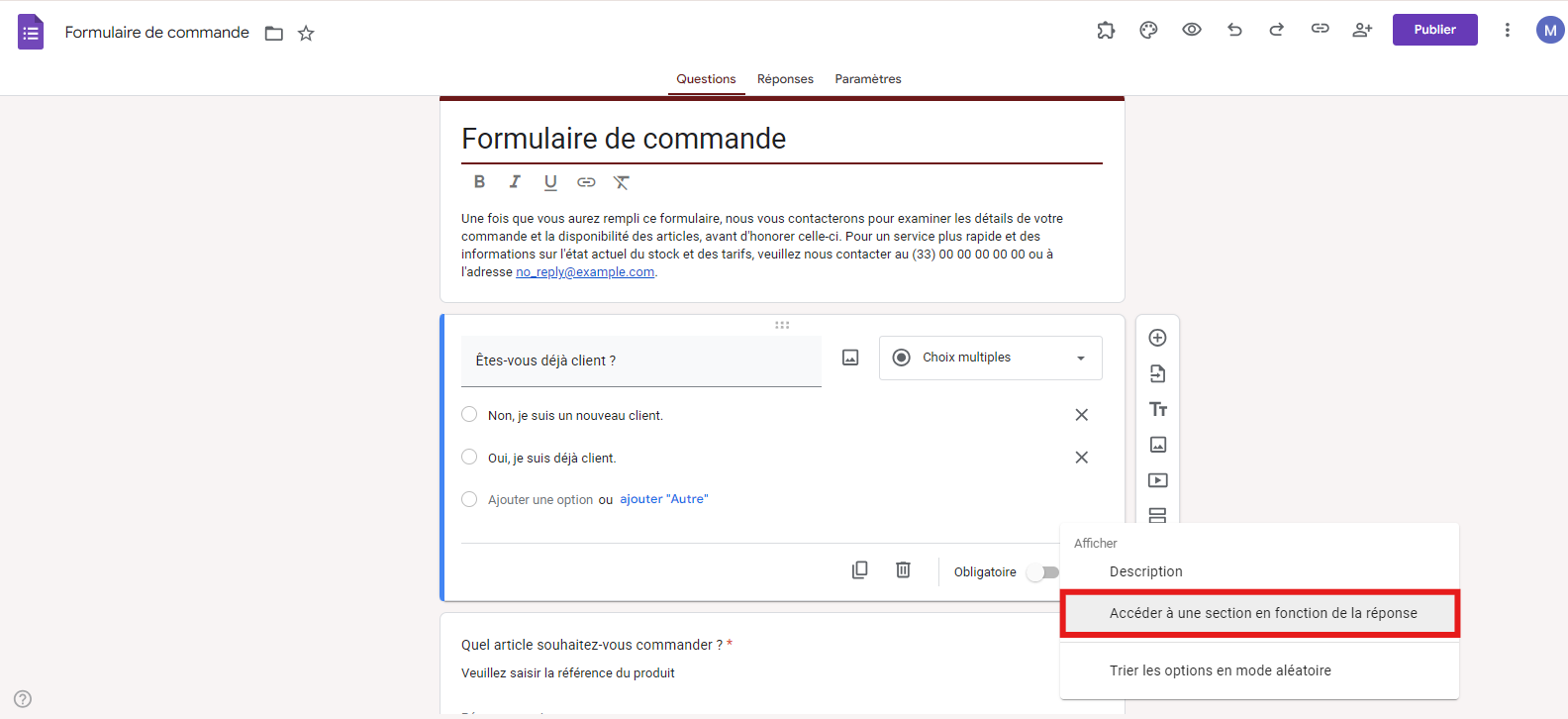
Task: Choose "Trier les options en mode aléatoire"
Action: coord(1220,670)
